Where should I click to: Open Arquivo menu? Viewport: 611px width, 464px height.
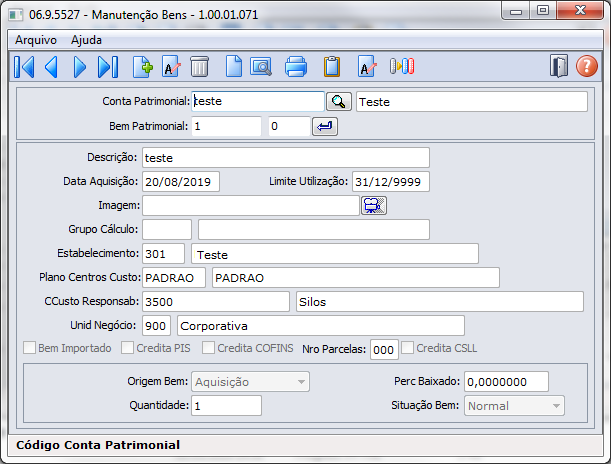pos(36,40)
